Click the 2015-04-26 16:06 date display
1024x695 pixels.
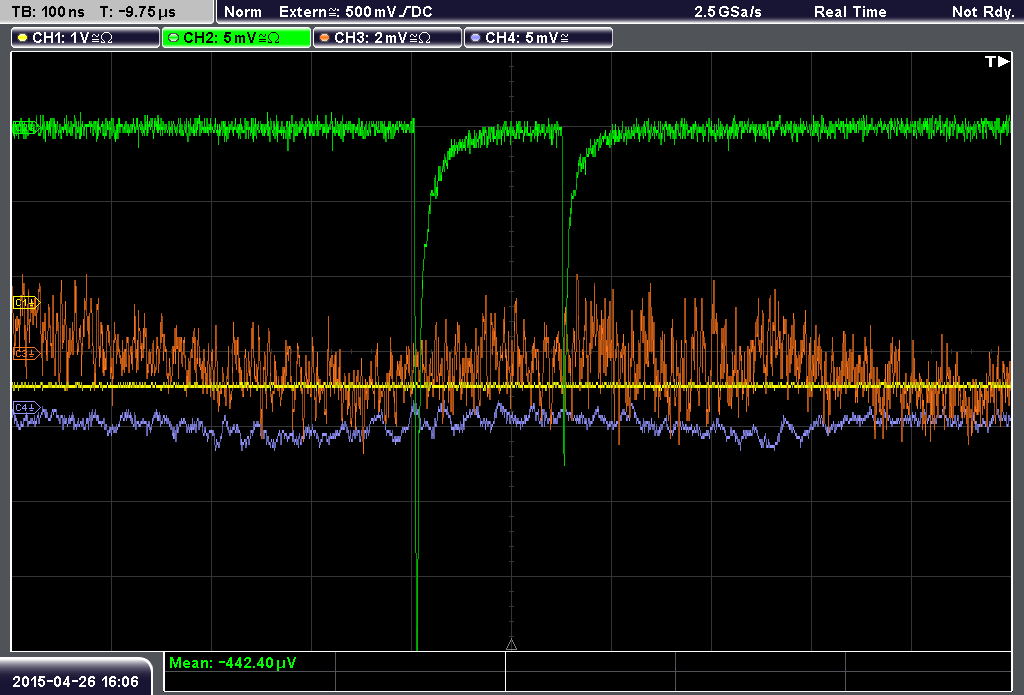coord(76,682)
